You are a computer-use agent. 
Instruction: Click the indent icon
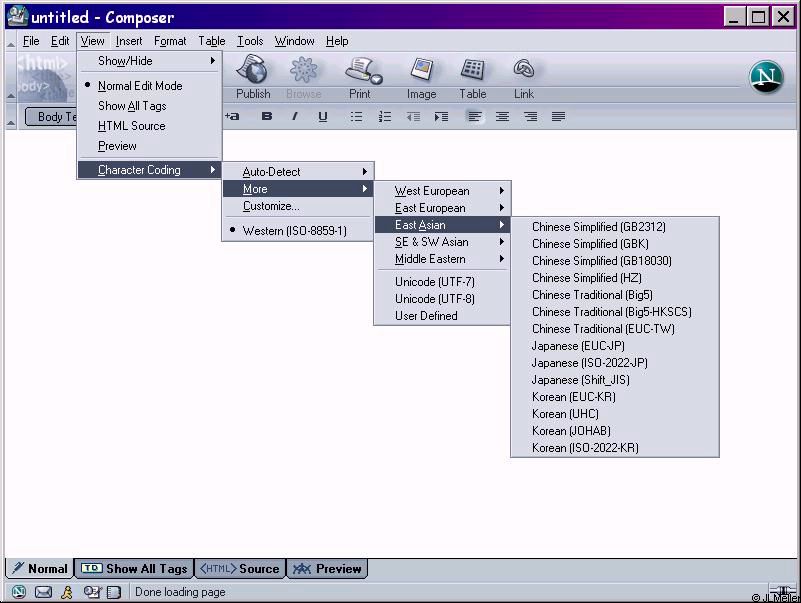point(441,117)
